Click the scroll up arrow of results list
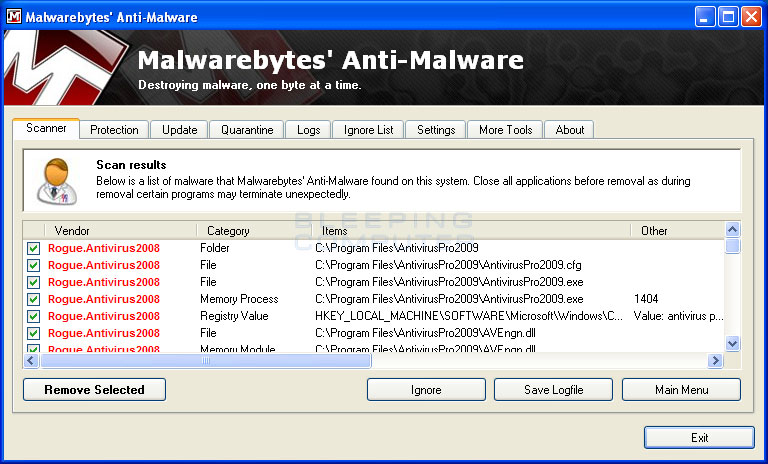This screenshot has height=464, width=768. [732, 229]
